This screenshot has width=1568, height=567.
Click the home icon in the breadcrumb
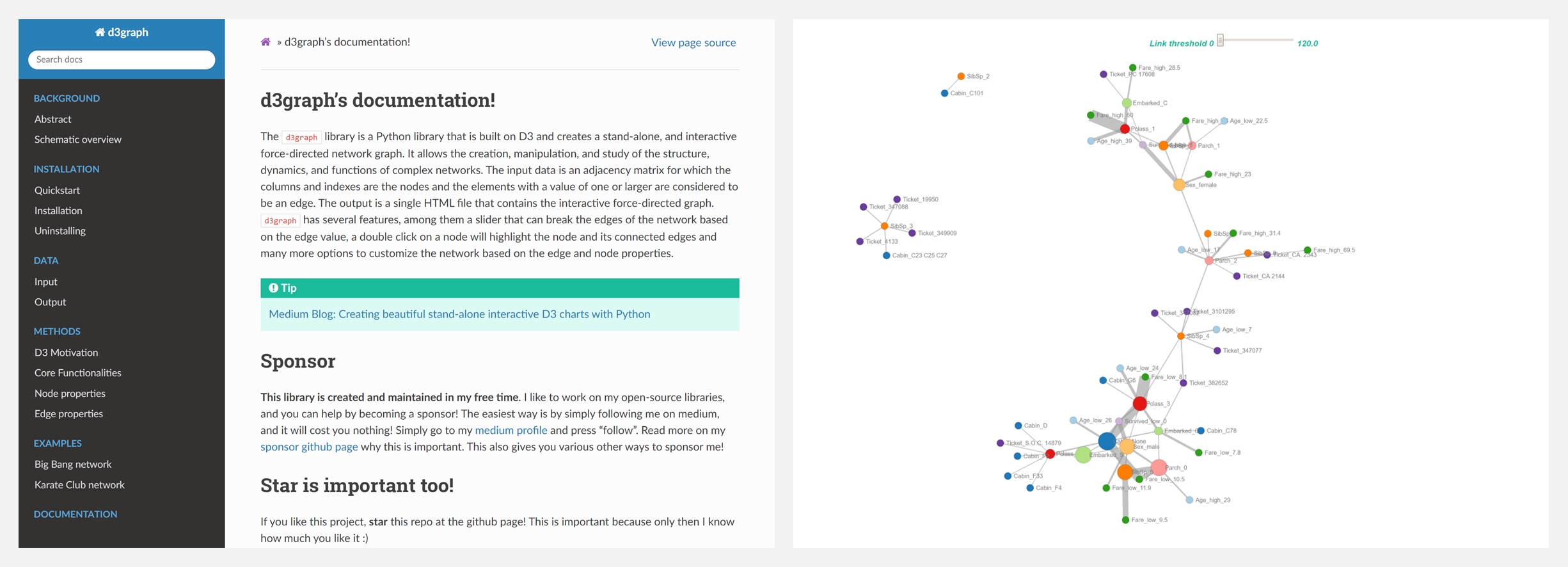tap(265, 42)
